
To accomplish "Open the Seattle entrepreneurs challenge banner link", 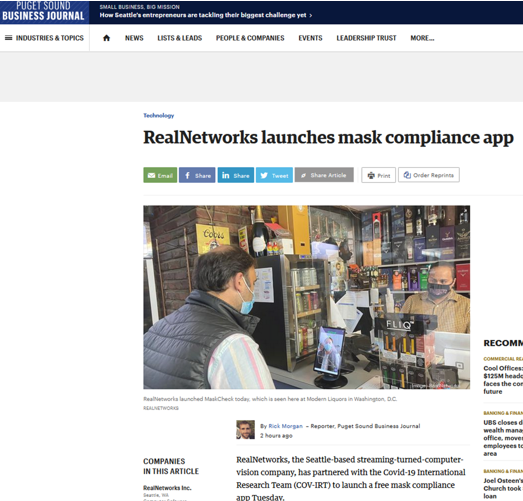I will point(206,15).
